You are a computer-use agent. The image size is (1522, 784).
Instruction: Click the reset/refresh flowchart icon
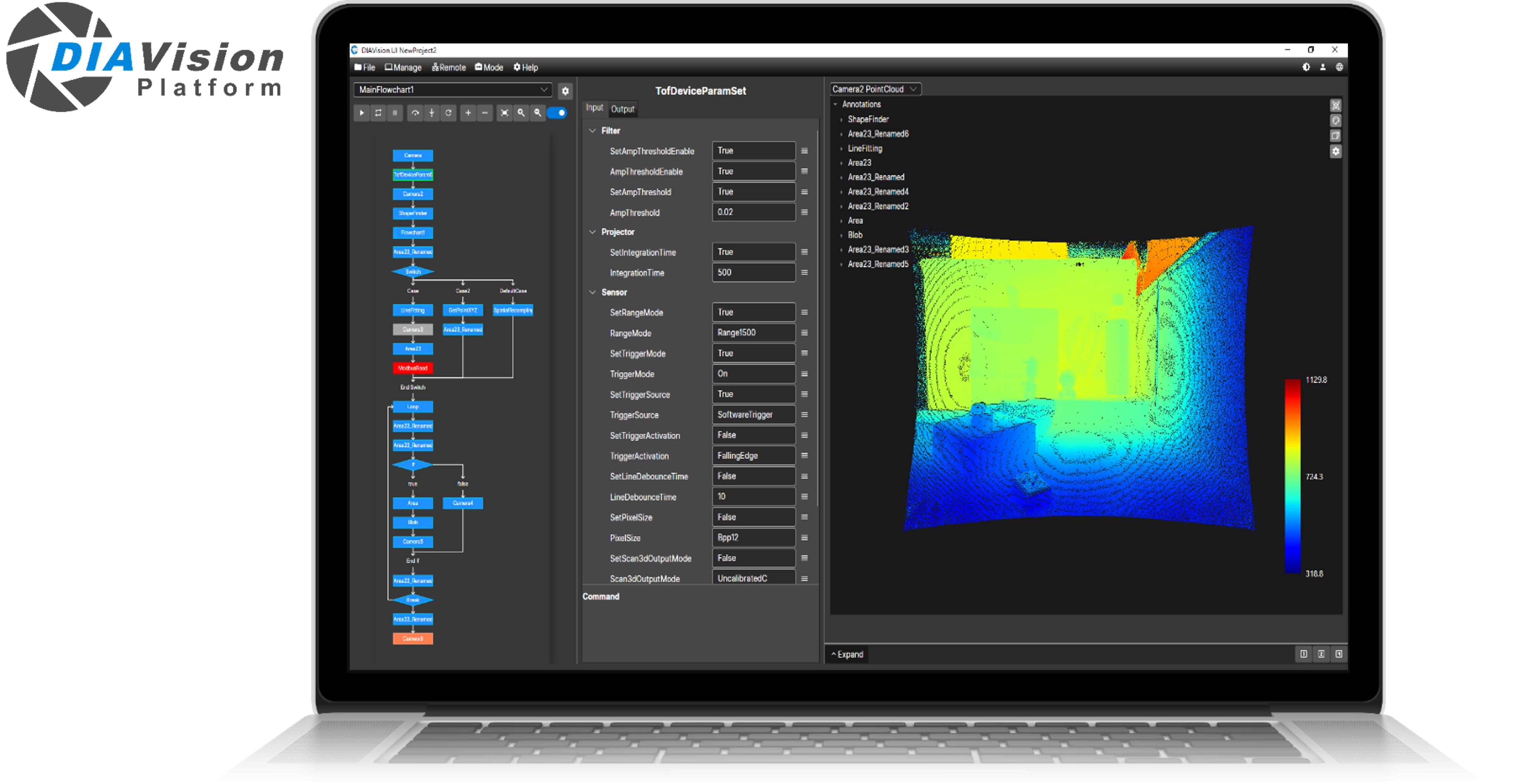pyautogui.click(x=448, y=113)
